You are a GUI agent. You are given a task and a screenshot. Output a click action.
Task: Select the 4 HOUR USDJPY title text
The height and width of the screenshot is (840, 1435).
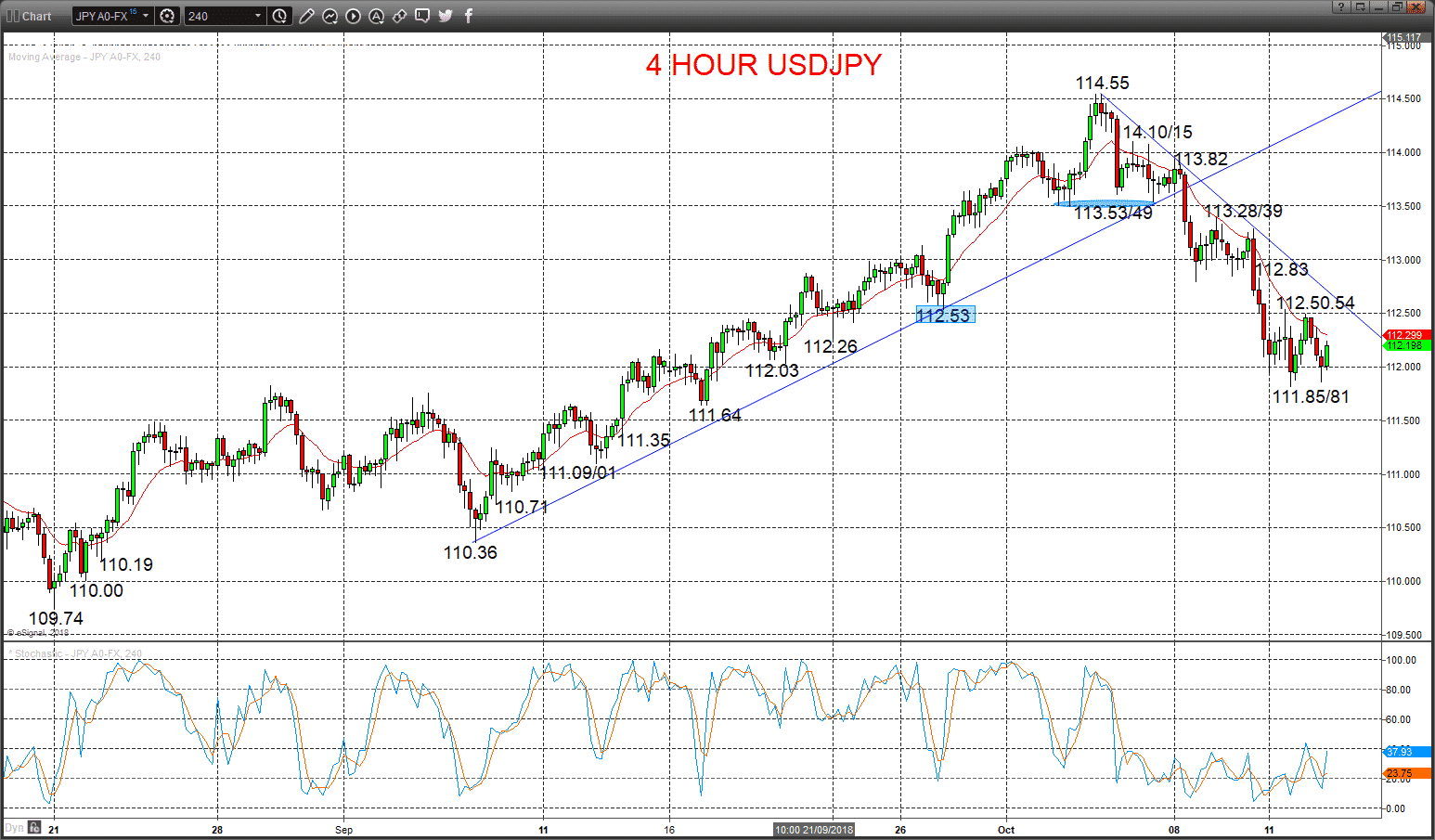click(x=764, y=65)
